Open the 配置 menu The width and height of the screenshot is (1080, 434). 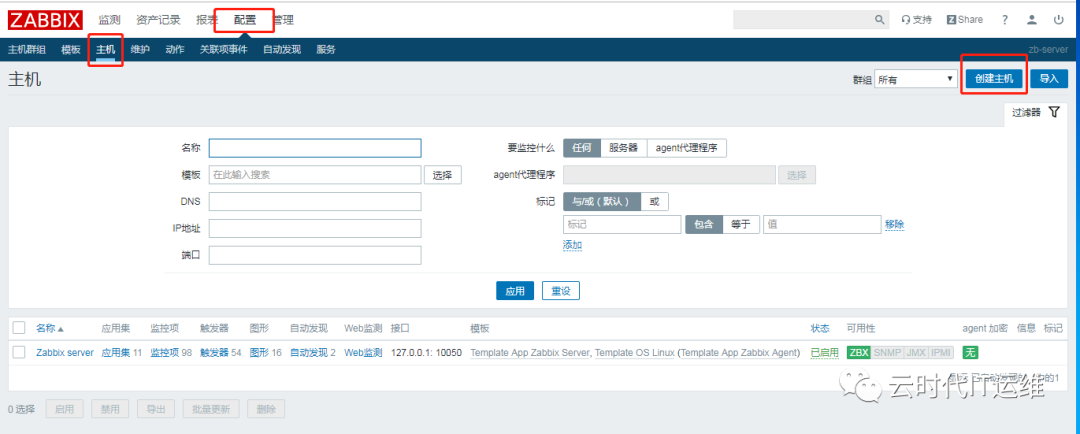point(245,20)
